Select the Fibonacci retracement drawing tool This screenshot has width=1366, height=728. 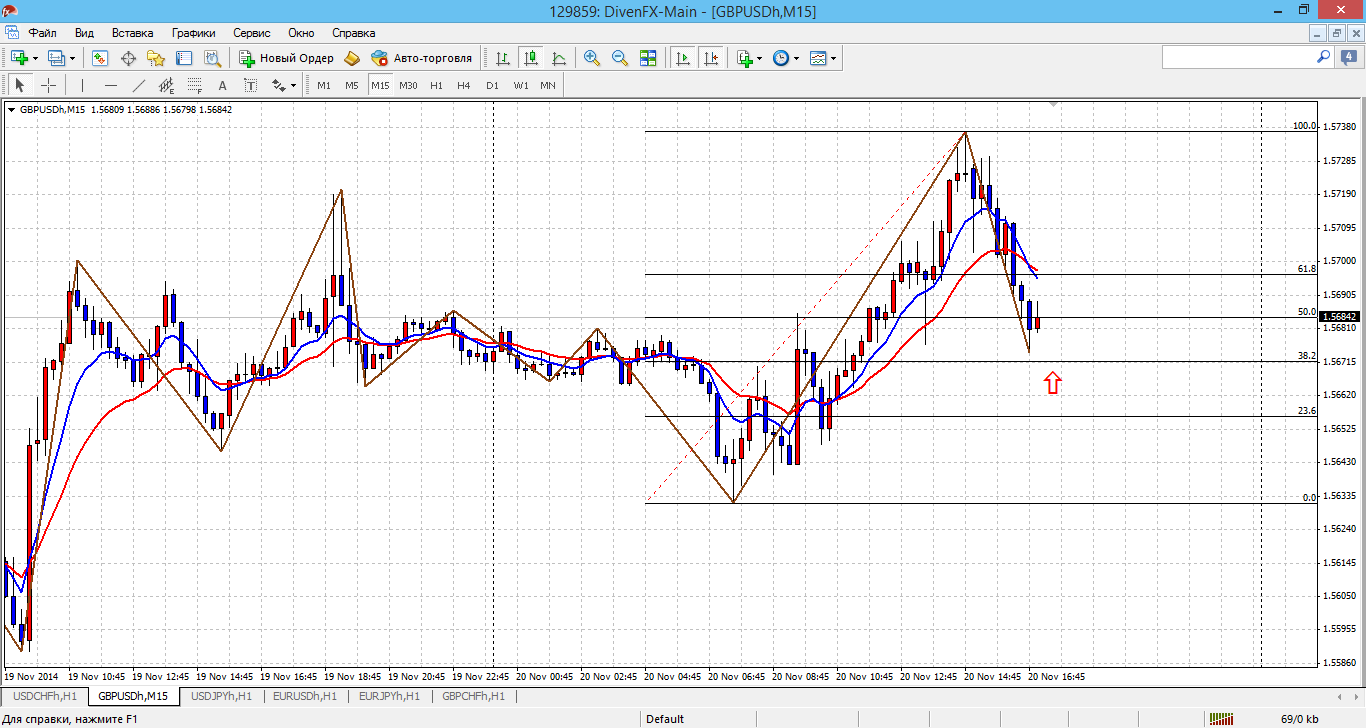coord(195,85)
